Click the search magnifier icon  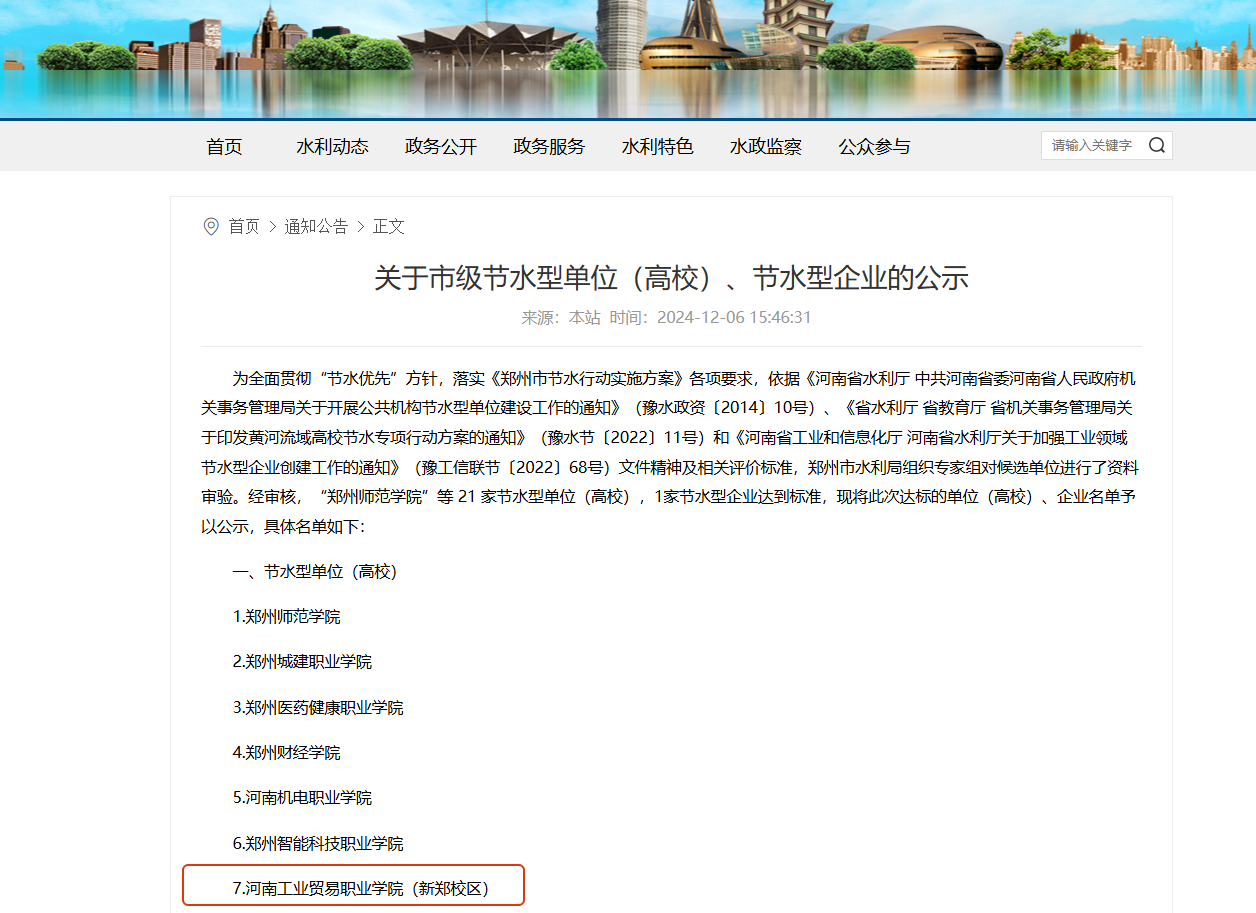[1156, 145]
